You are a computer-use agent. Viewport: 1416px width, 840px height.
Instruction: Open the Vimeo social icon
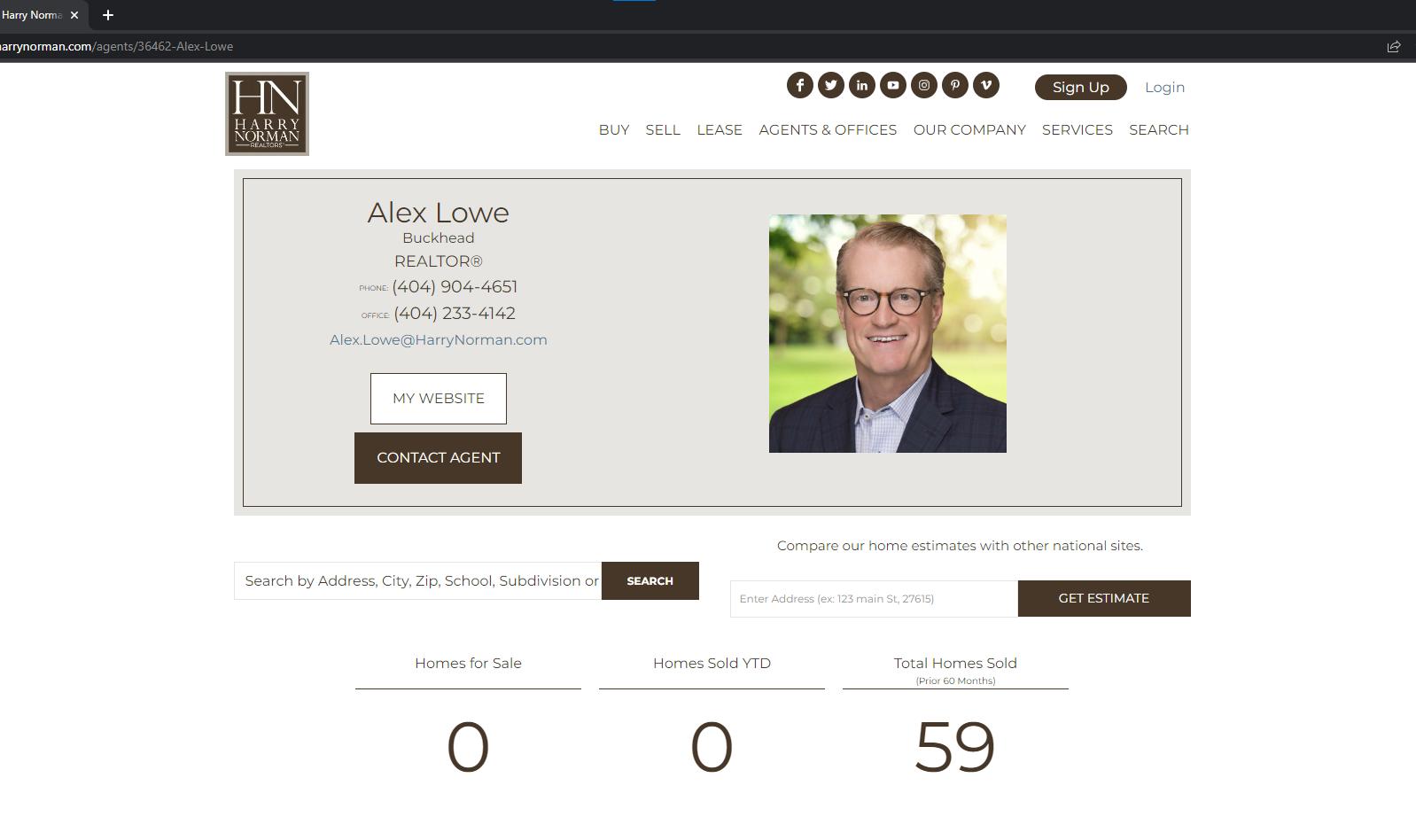click(985, 85)
